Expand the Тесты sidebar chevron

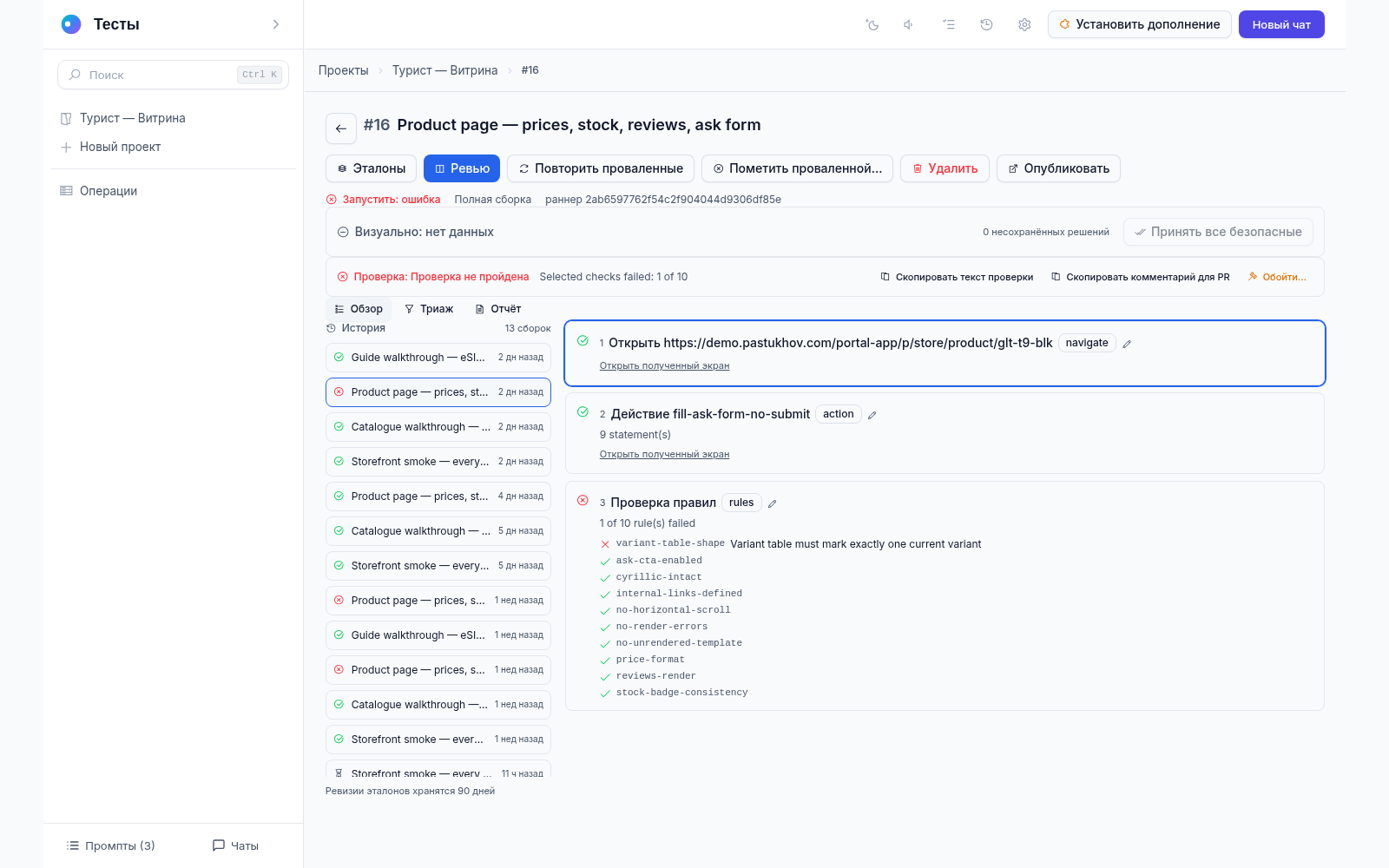[276, 24]
